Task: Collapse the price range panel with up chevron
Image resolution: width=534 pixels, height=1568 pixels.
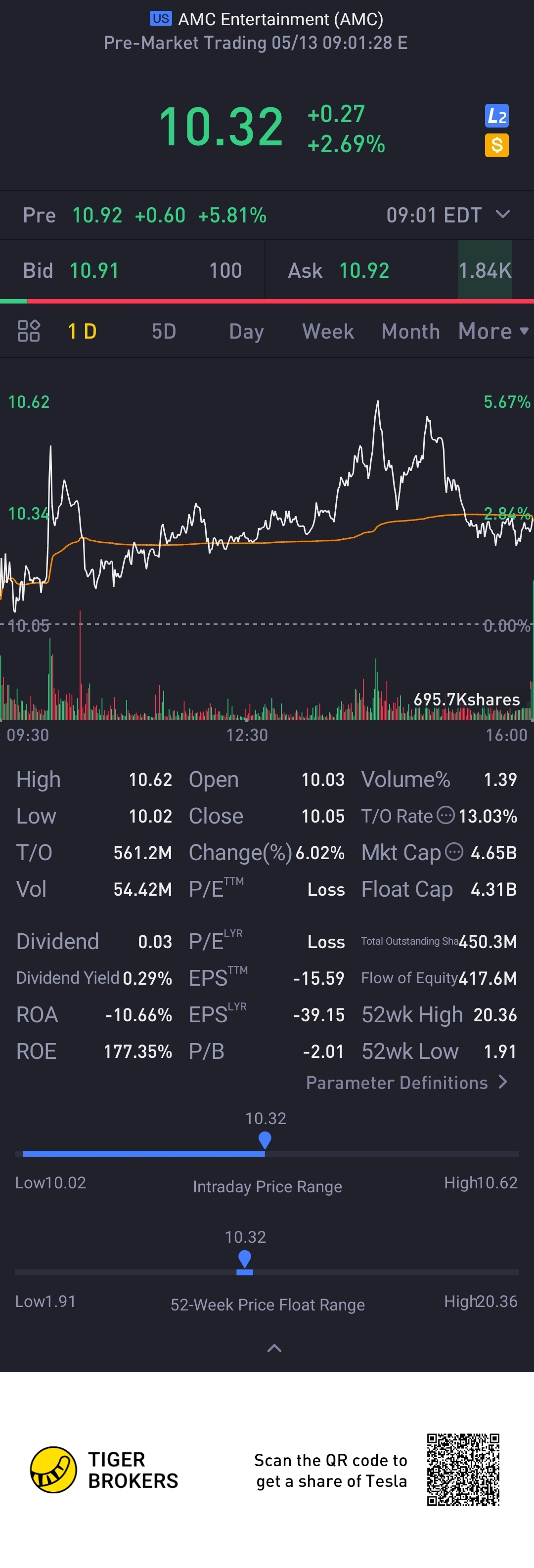Action: [x=274, y=1348]
